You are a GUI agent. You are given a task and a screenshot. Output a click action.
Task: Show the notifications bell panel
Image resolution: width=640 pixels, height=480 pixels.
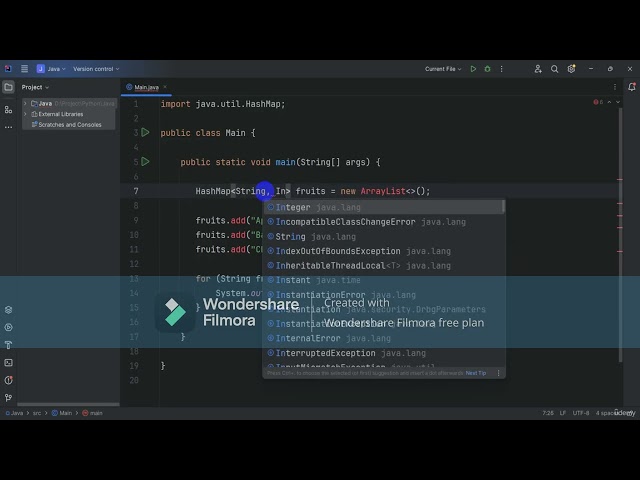(x=632, y=87)
